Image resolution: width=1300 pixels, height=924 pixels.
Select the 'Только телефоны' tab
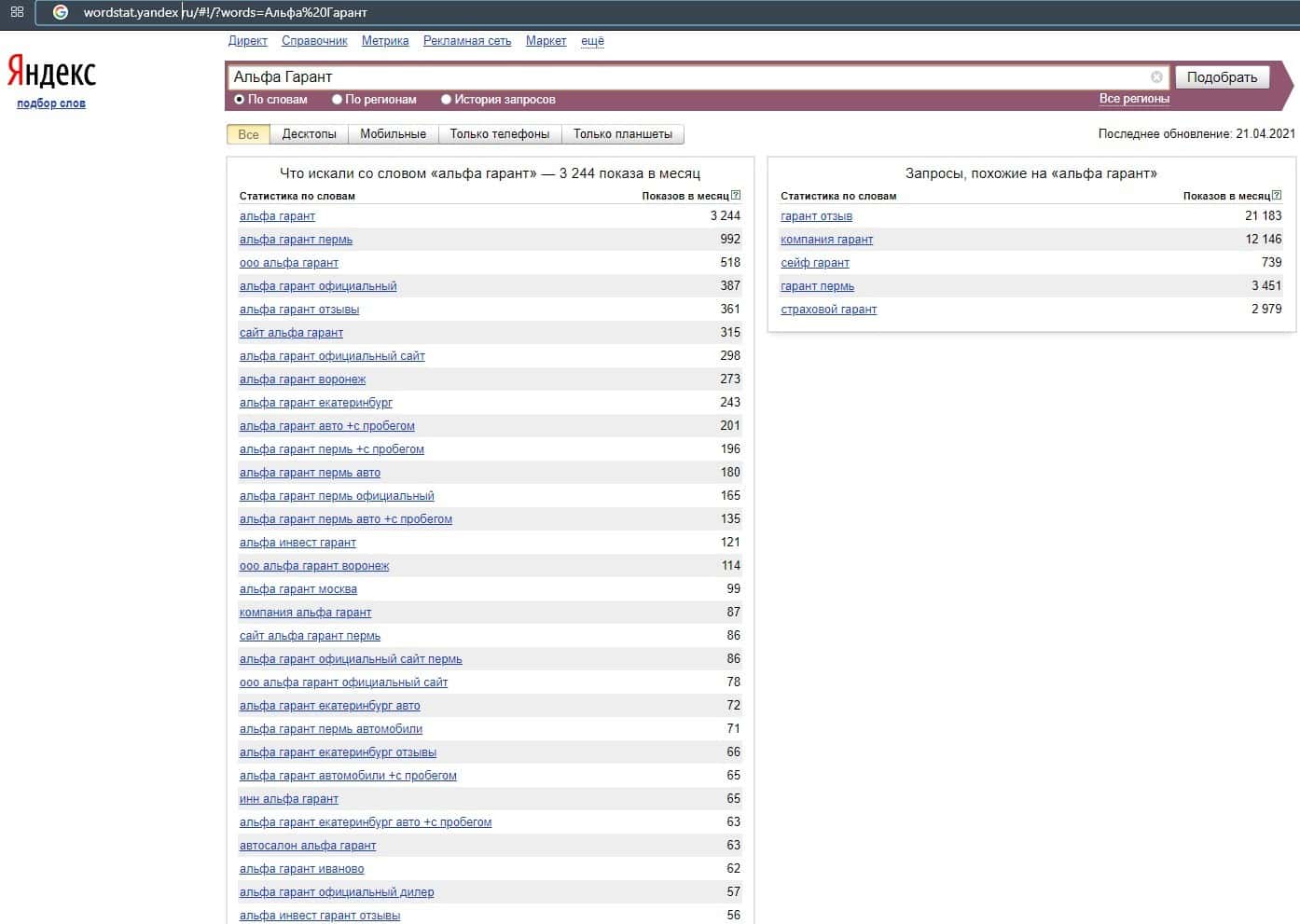pyautogui.click(x=499, y=134)
